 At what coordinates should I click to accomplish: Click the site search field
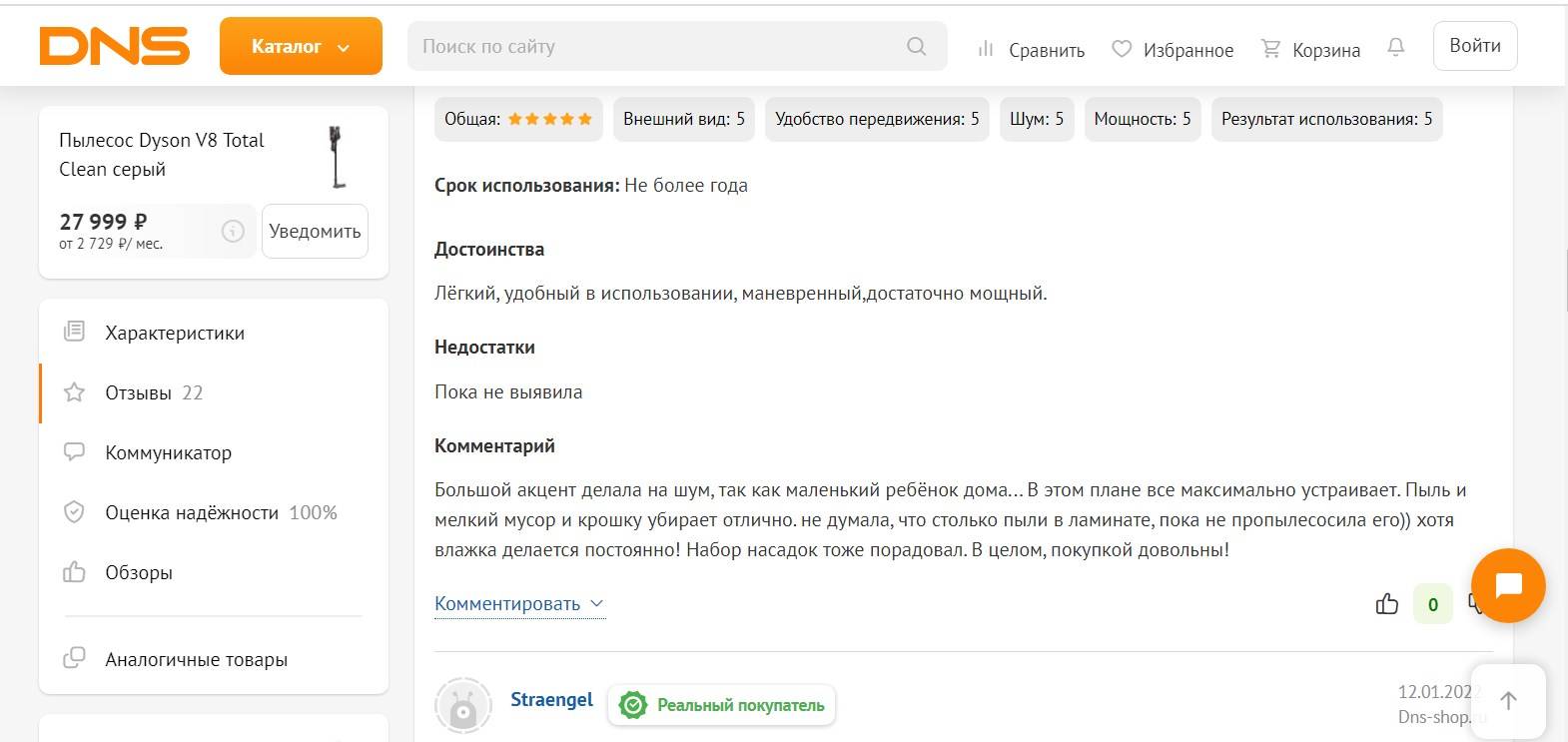(659, 46)
